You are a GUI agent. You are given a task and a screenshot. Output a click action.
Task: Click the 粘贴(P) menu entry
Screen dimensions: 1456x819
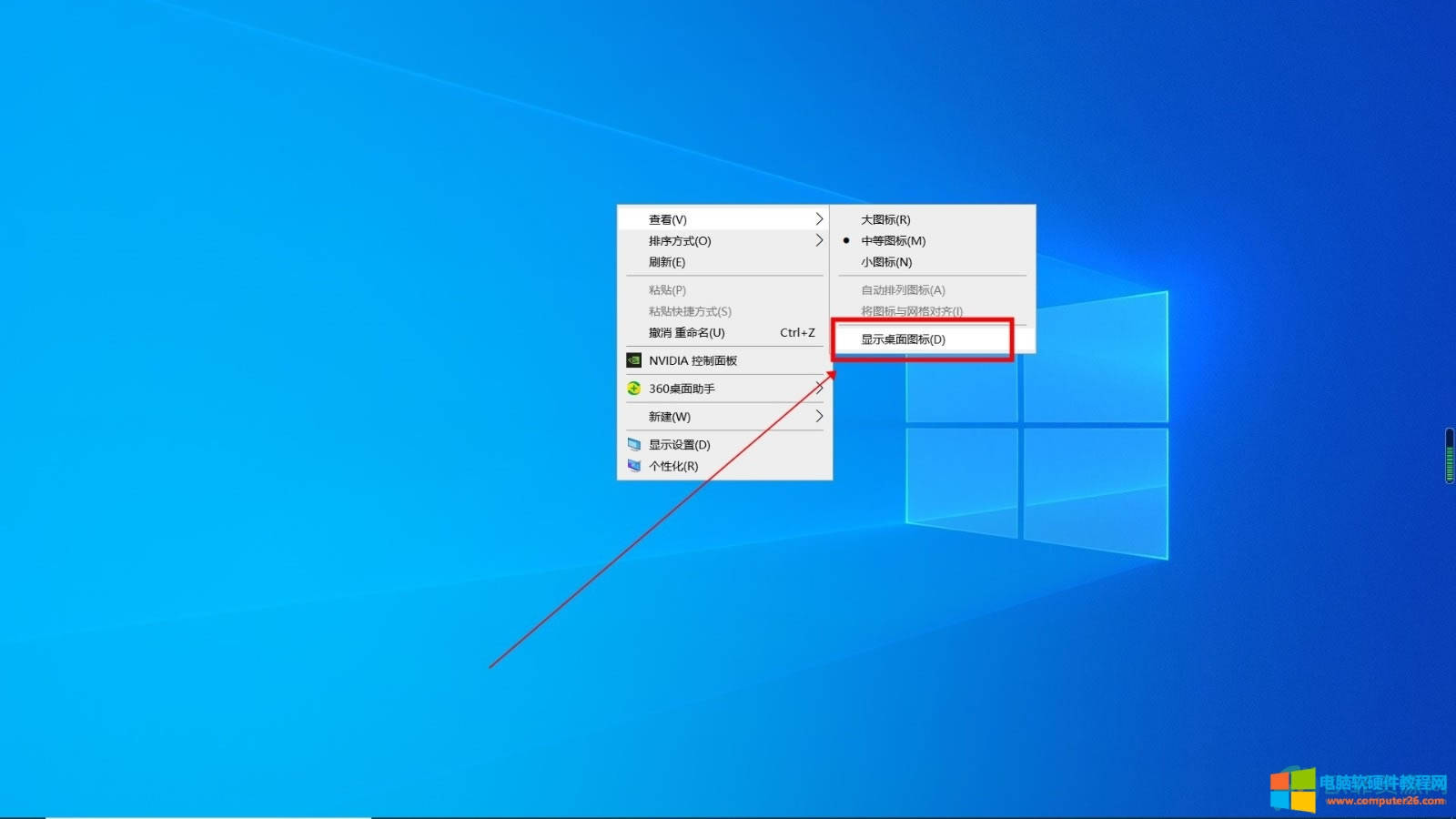(x=667, y=290)
